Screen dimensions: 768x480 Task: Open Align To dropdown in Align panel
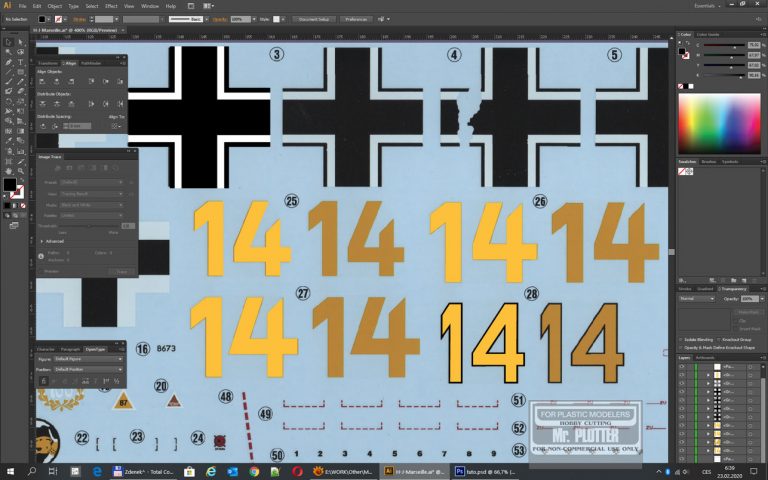(116, 126)
